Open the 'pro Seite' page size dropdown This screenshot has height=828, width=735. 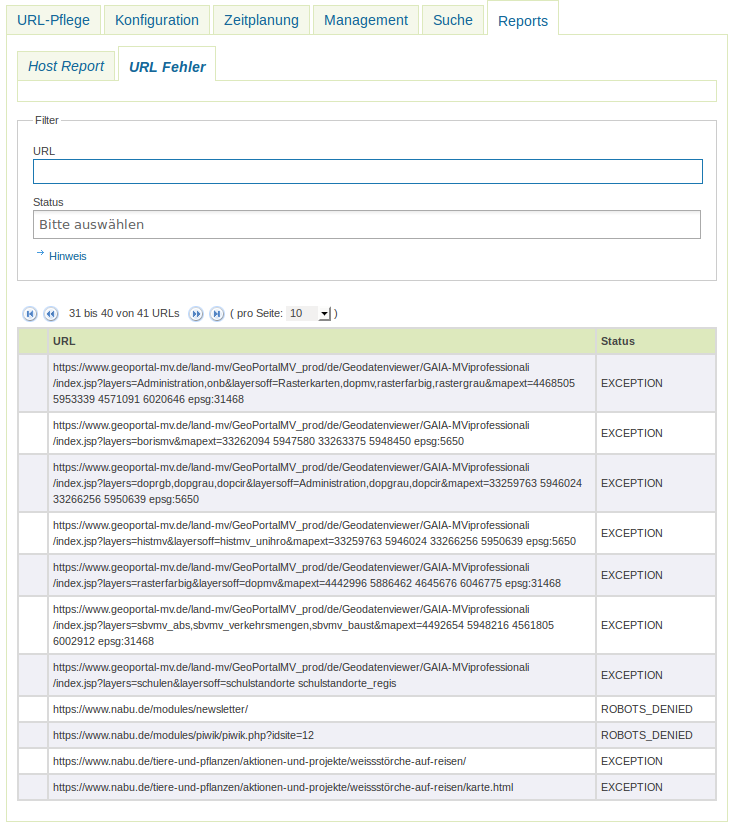tap(322, 313)
